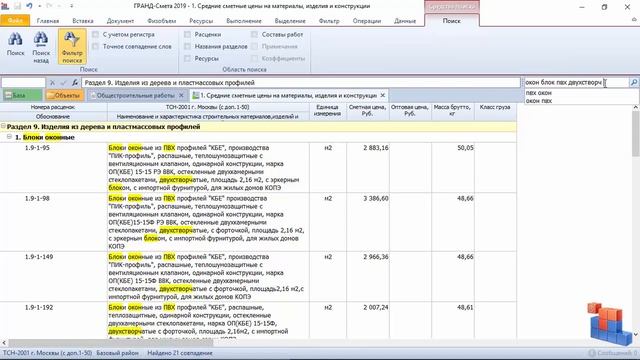
Task: Click the ГРАНД-Смета application icon in the title bar
Action: pyautogui.click(x=5, y=6)
